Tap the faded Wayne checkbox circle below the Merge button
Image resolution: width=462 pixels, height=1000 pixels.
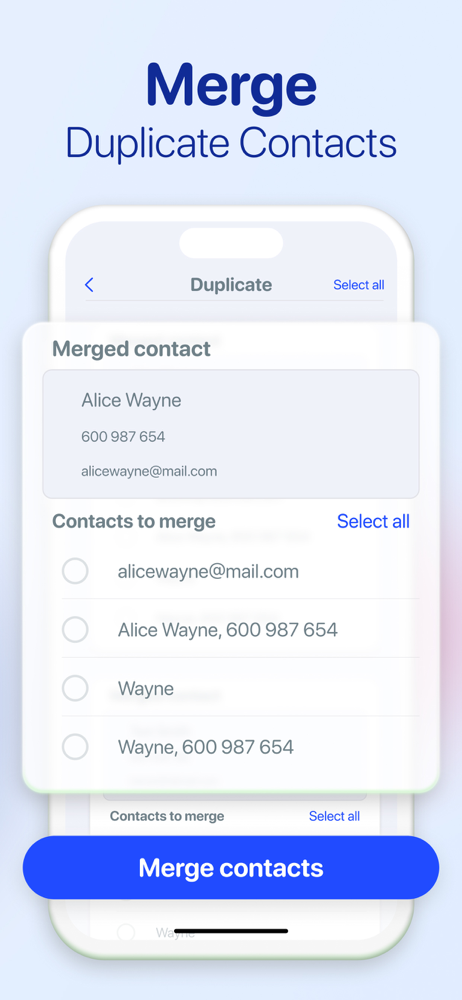[126, 932]
